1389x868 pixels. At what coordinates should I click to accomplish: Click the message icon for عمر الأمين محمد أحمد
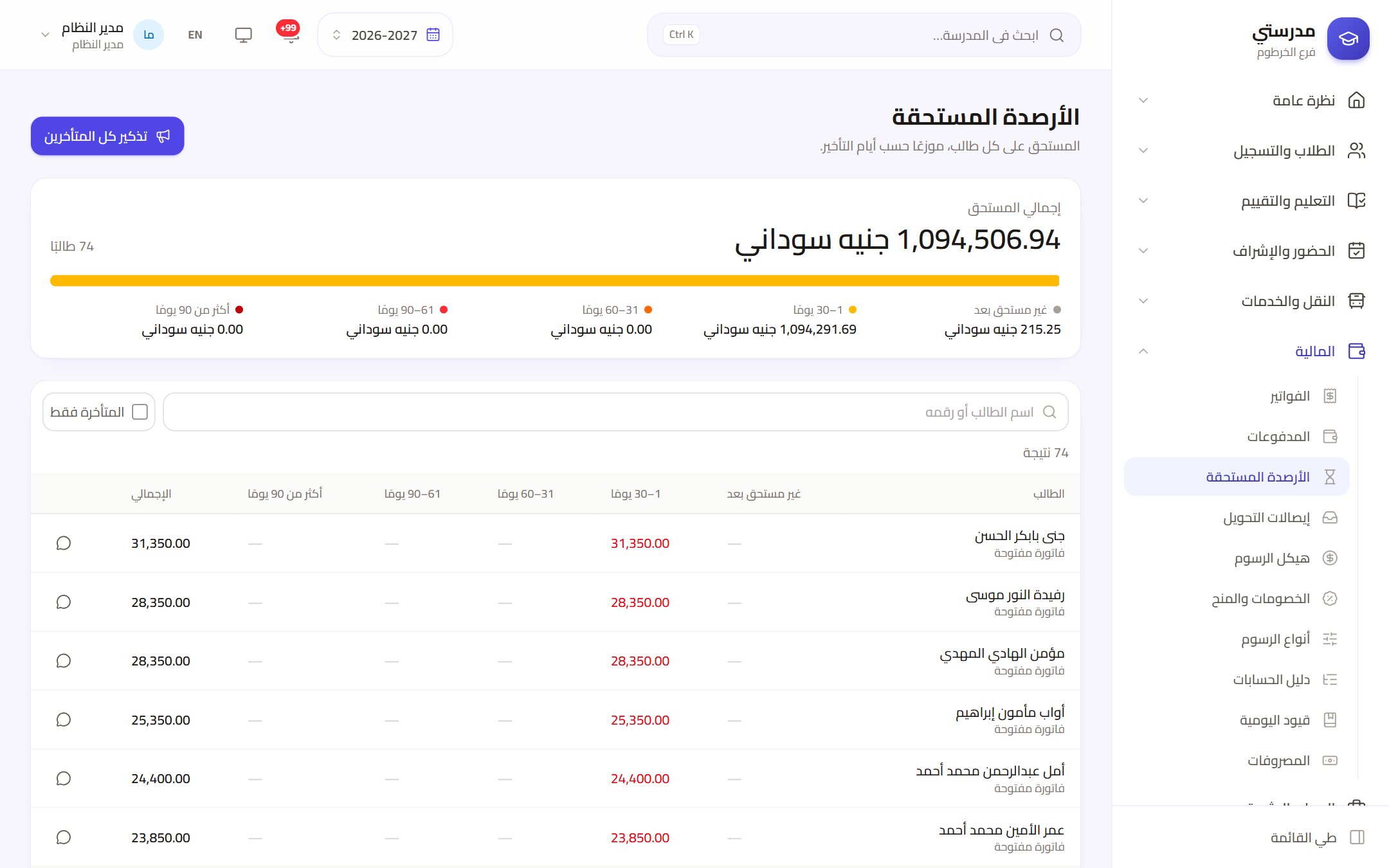(63, 837)
